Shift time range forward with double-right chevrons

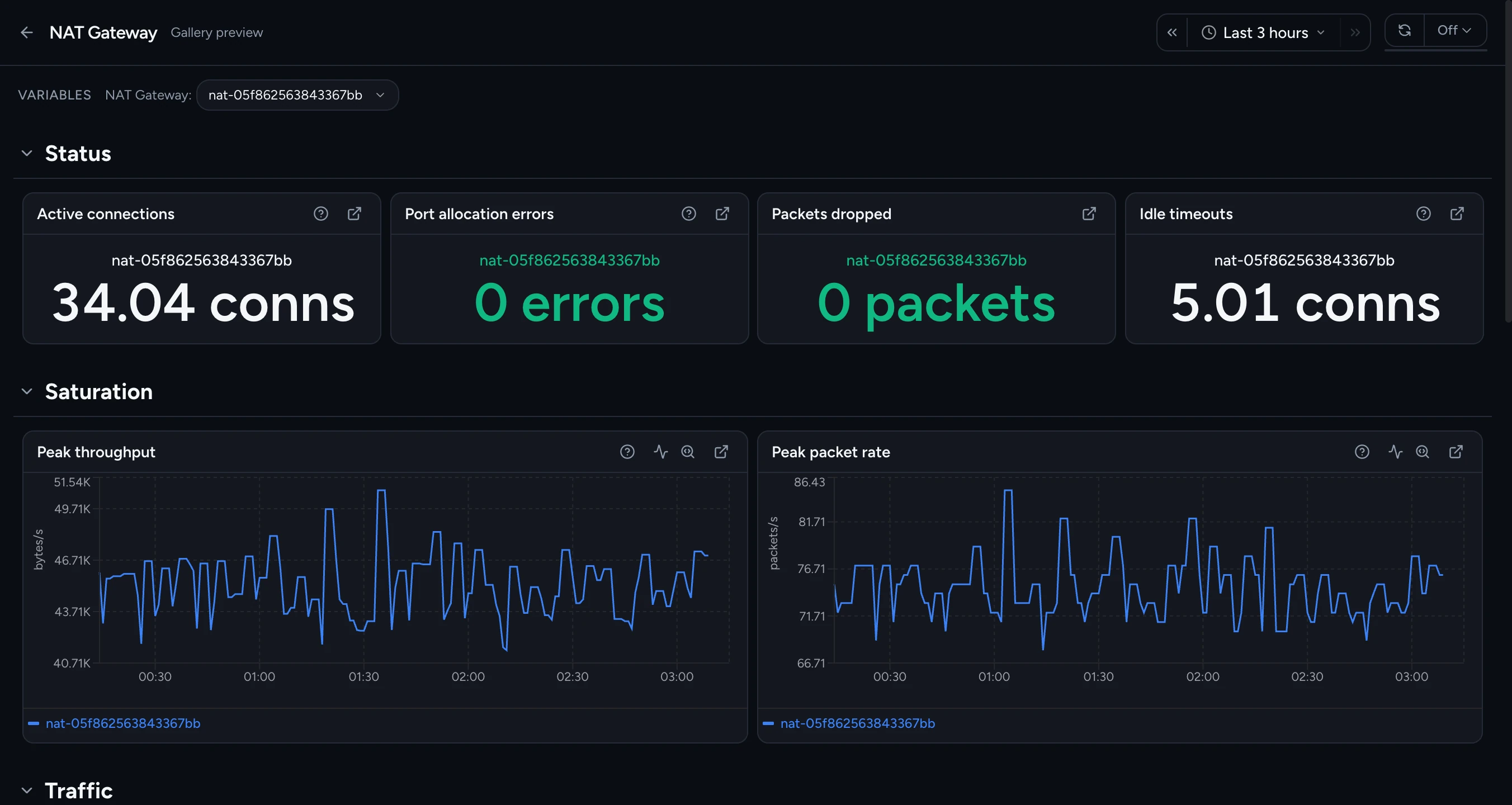(1355, 32)
